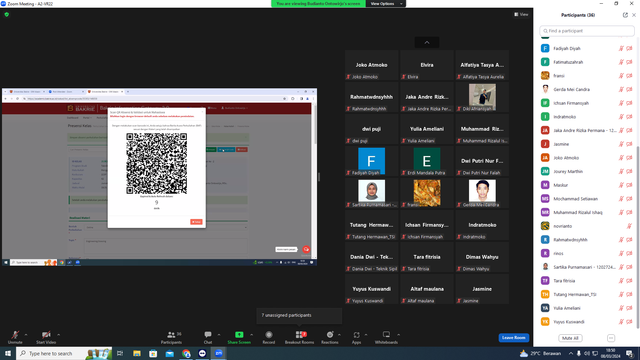
Task: Open Task View from the taskbar
Action: (x=120, y=353)
